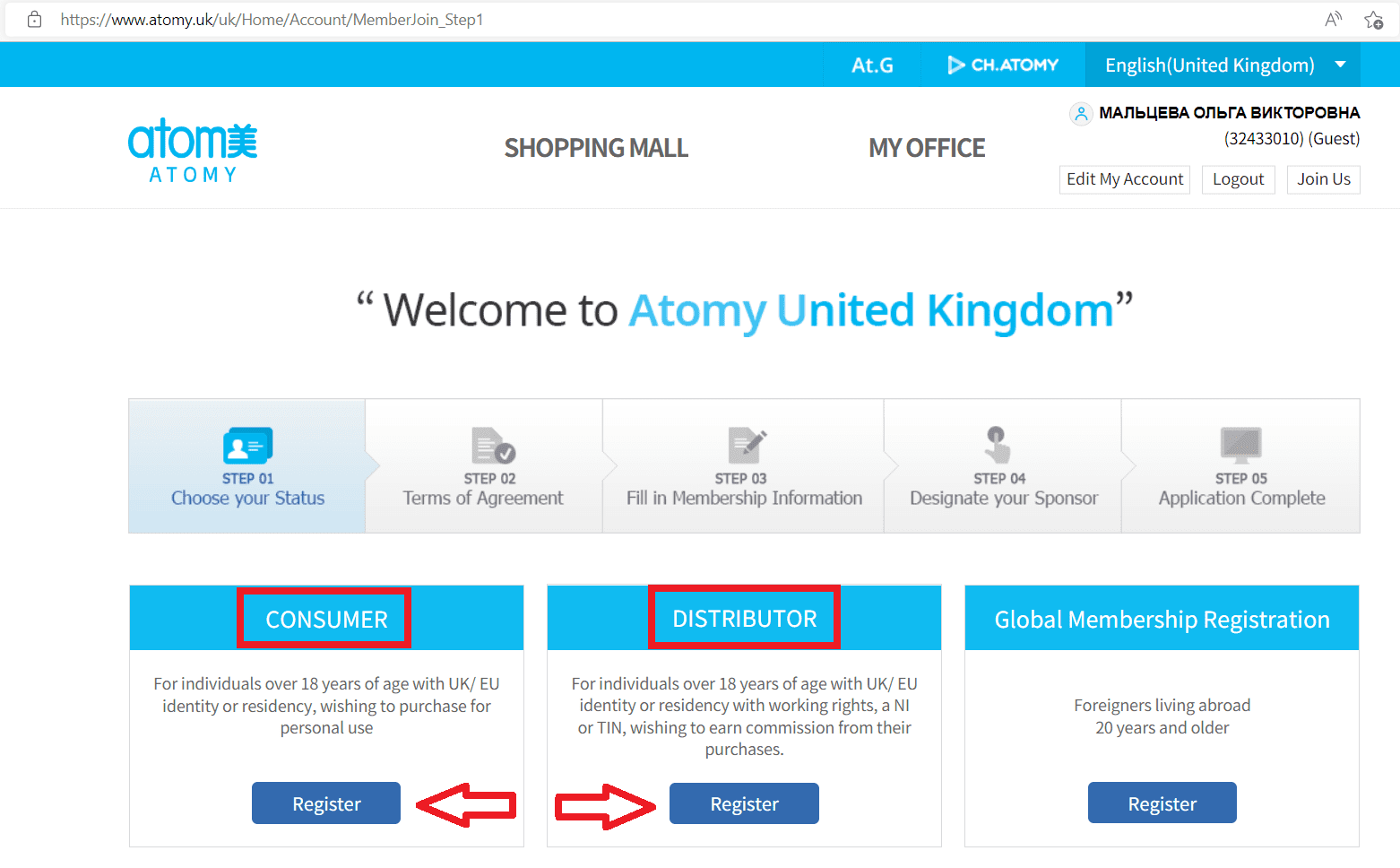The height and width of the screenshot is (868, 1400).
Task: Click the browser address bar URL
Action: pos(272,20)
